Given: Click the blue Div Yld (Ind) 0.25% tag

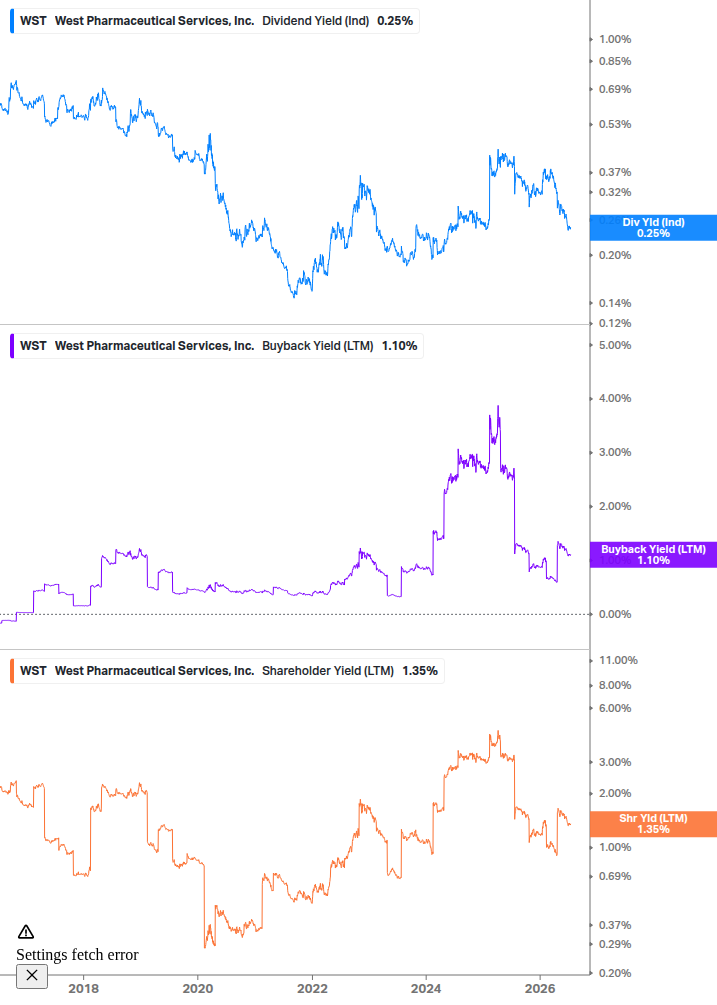Looking at the screenshot, I should pyautogui.click(x=653, y=228).
